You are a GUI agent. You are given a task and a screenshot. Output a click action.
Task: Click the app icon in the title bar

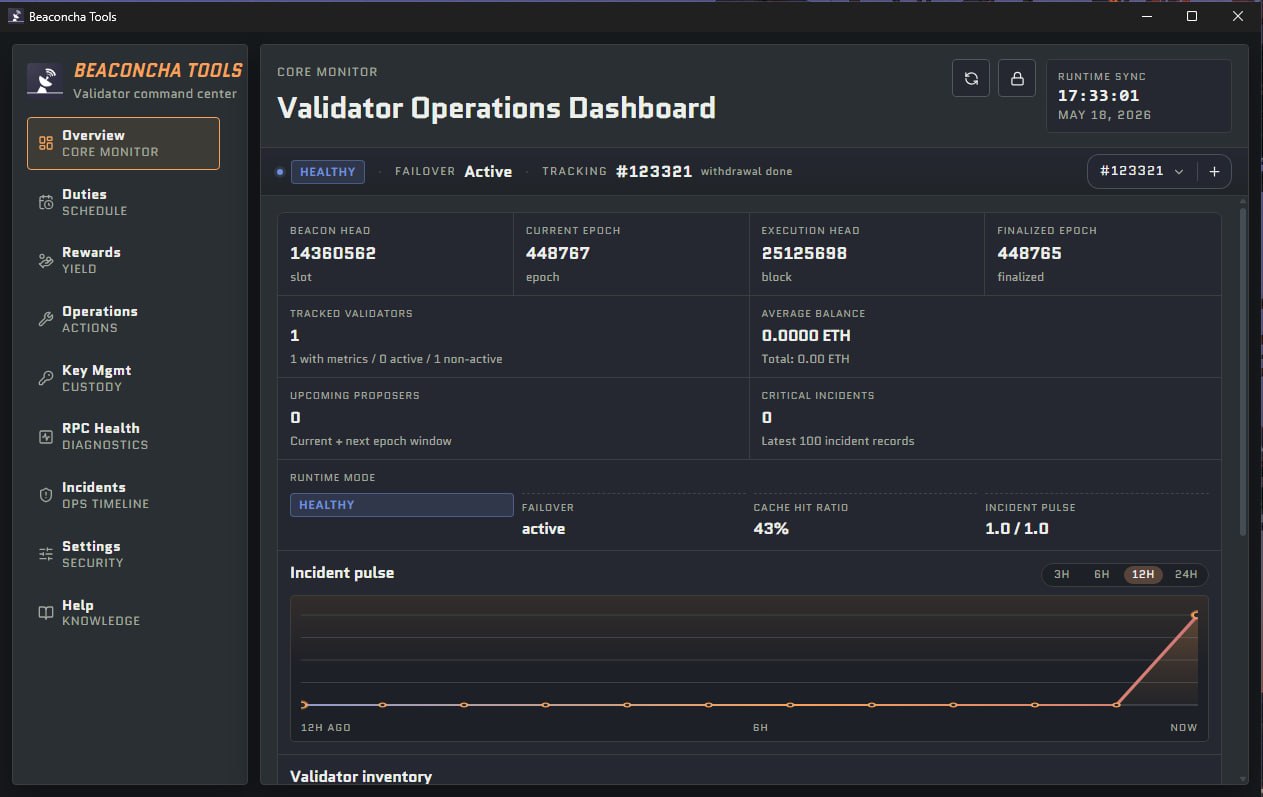[x=16, y=16]
